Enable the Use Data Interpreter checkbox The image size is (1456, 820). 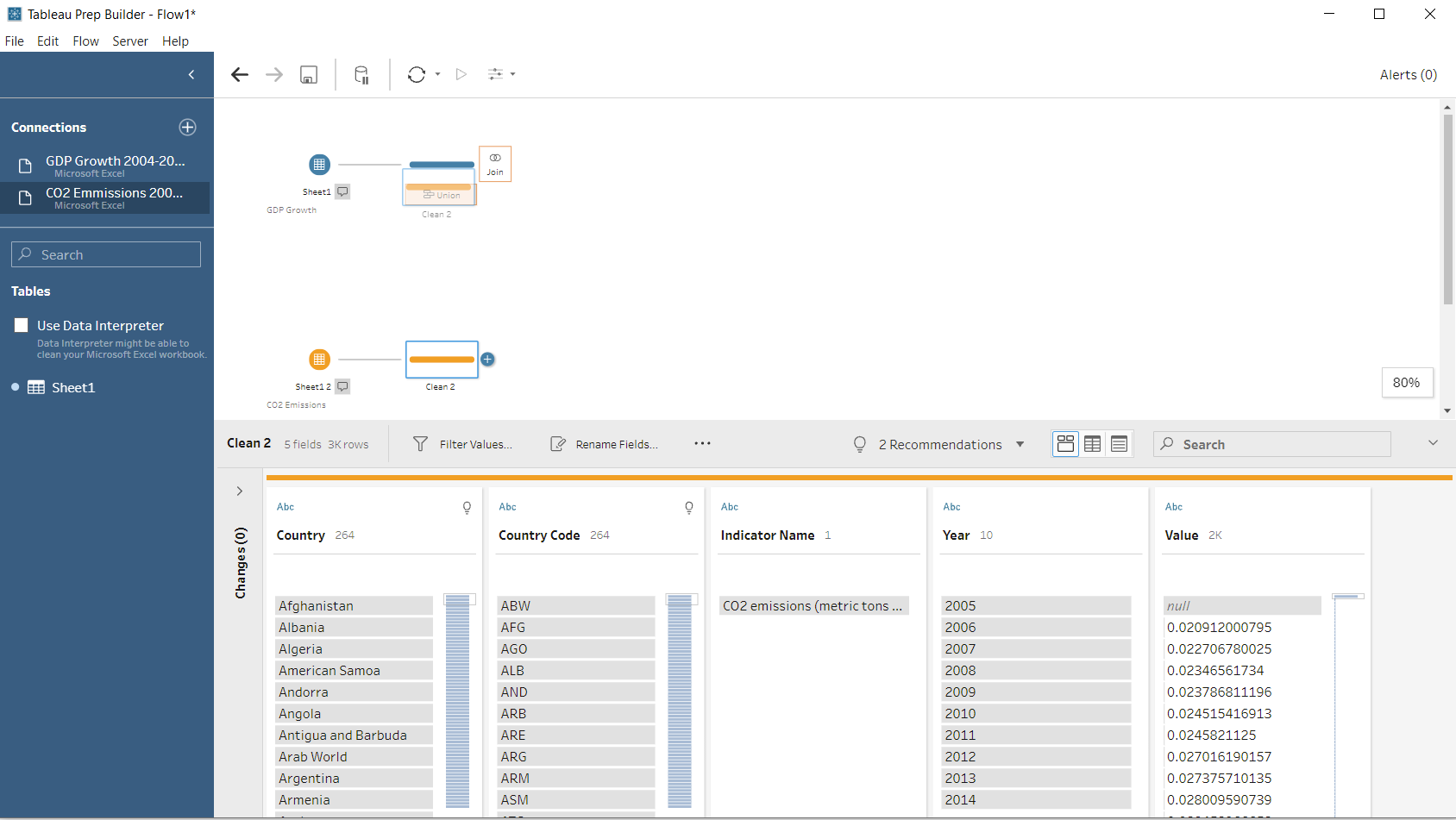(x=22, y=325)
